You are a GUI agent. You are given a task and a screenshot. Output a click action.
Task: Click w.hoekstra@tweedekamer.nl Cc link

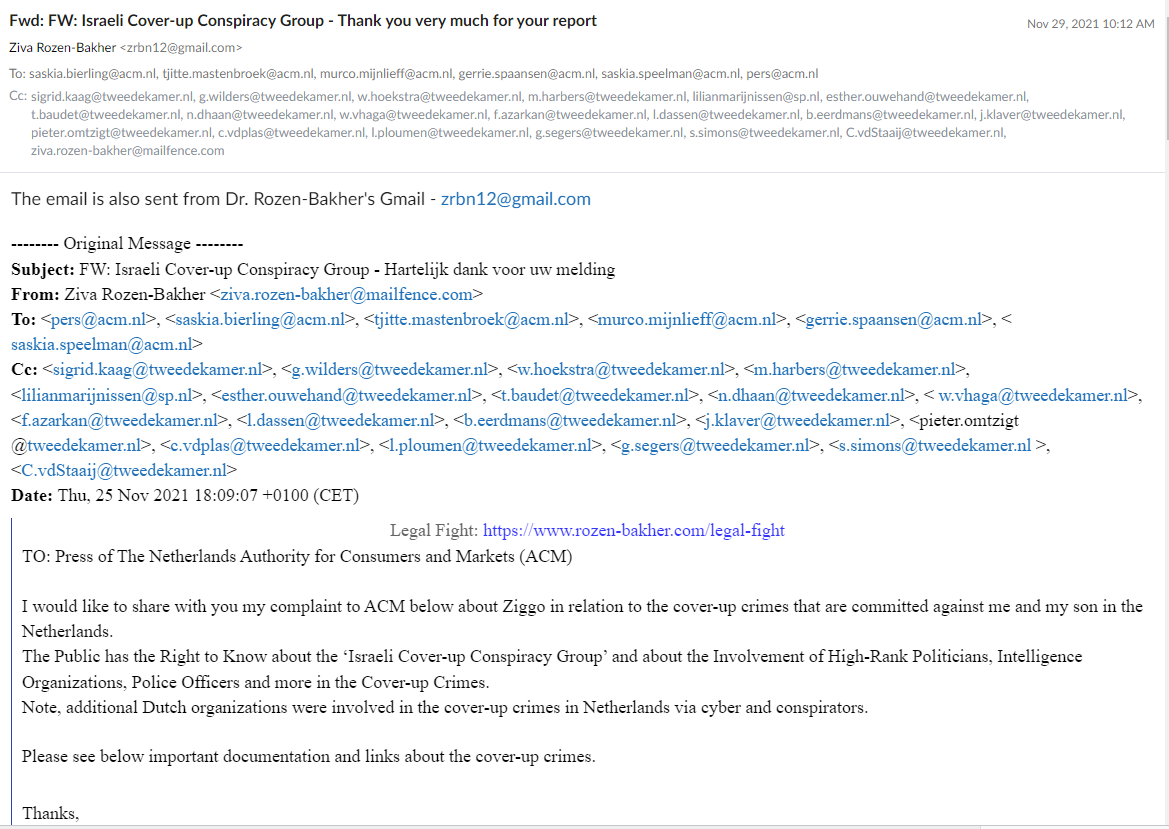621,370
